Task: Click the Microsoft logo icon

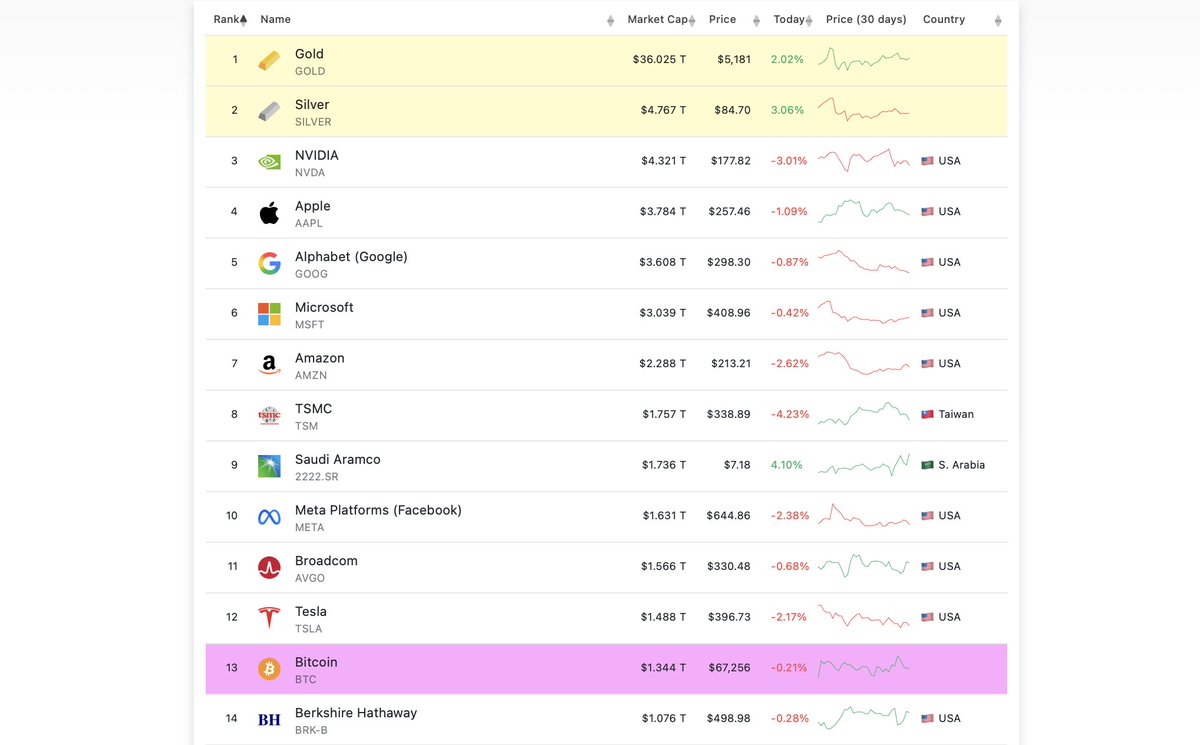Action: tap(269, 314)
